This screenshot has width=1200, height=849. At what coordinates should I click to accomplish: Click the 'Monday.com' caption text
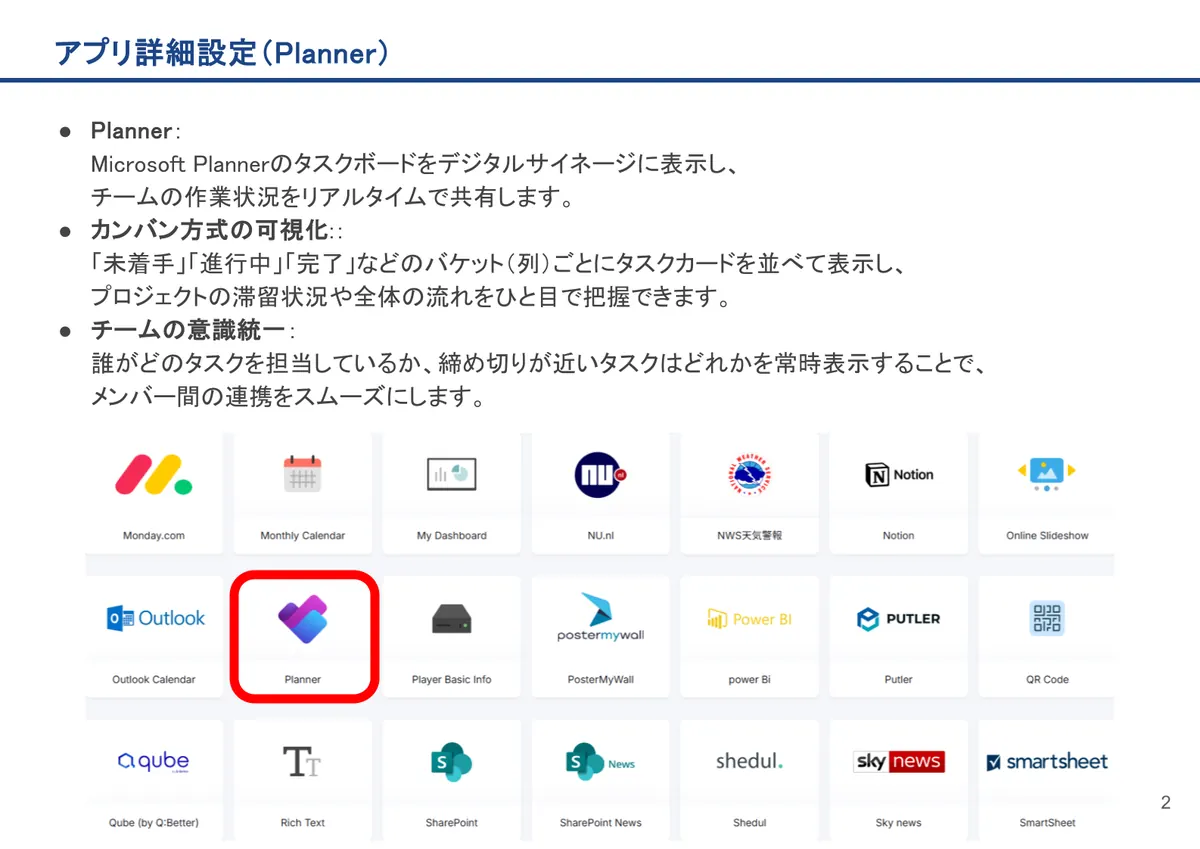[x=154, y=536]
